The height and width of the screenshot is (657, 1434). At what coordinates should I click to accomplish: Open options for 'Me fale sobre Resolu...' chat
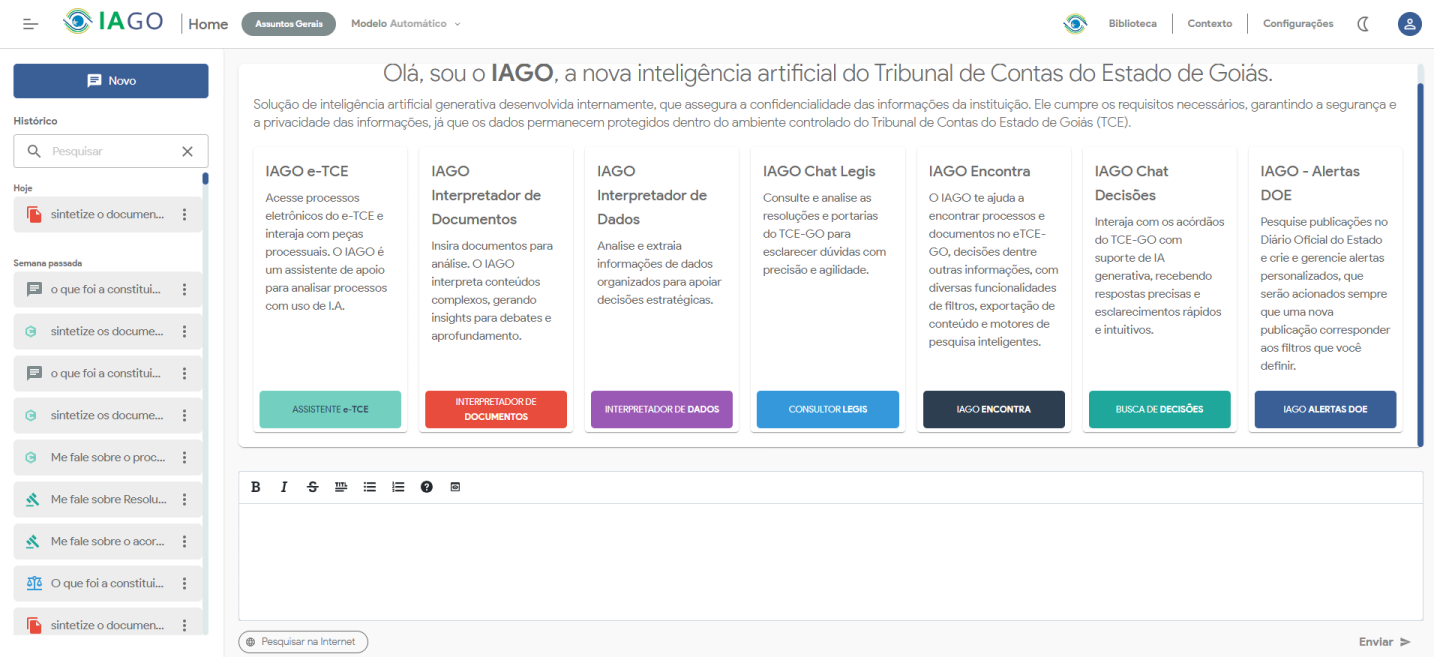point(184,499)
